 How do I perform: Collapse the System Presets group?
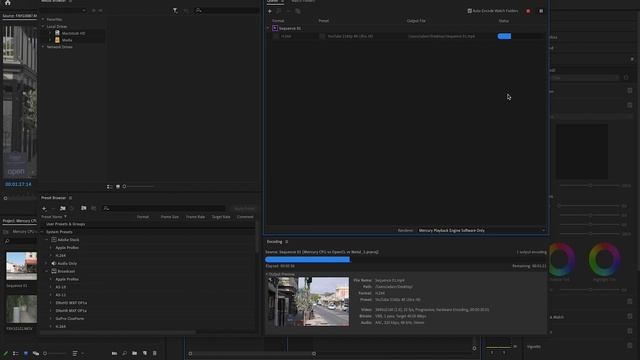click(x=42, y=232)
